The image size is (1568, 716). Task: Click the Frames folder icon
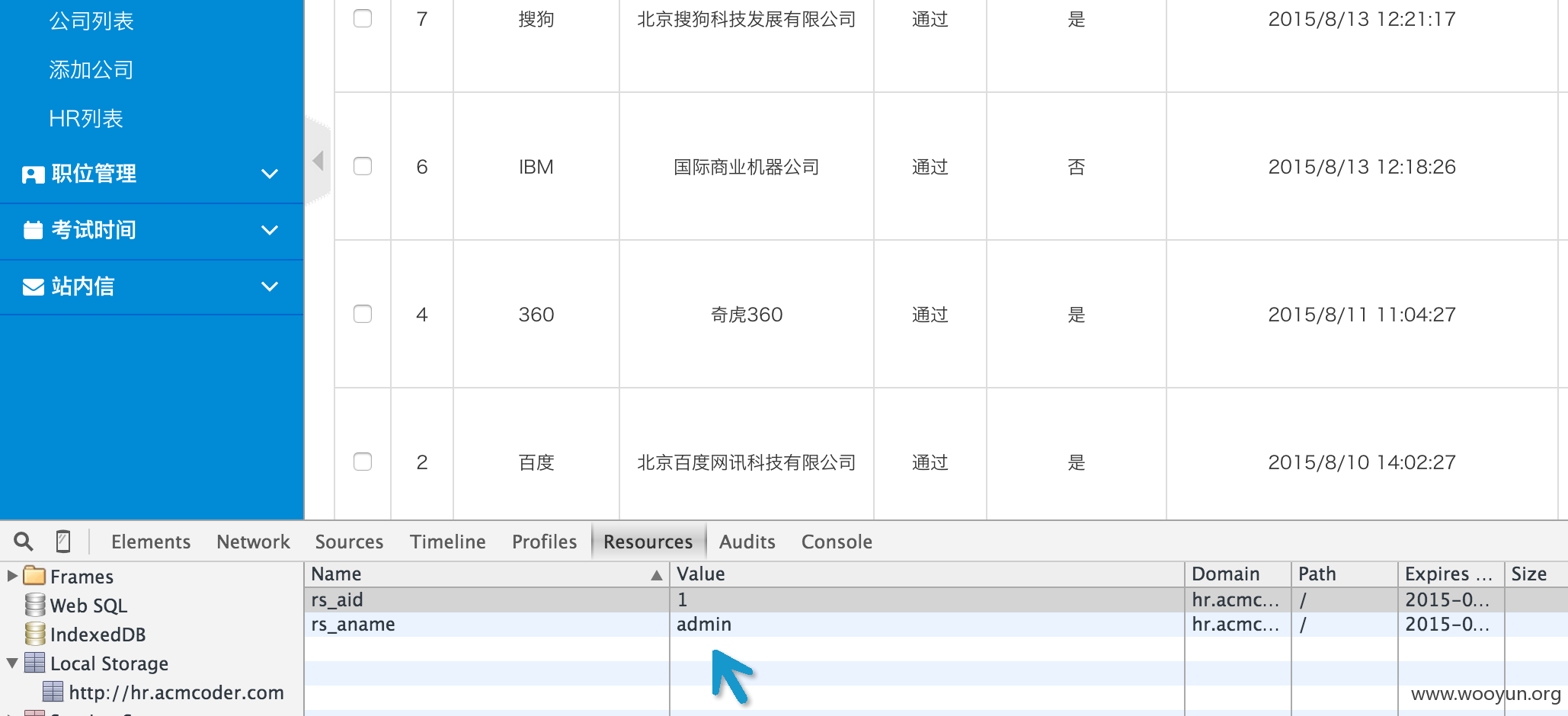(x=34, y=576)
